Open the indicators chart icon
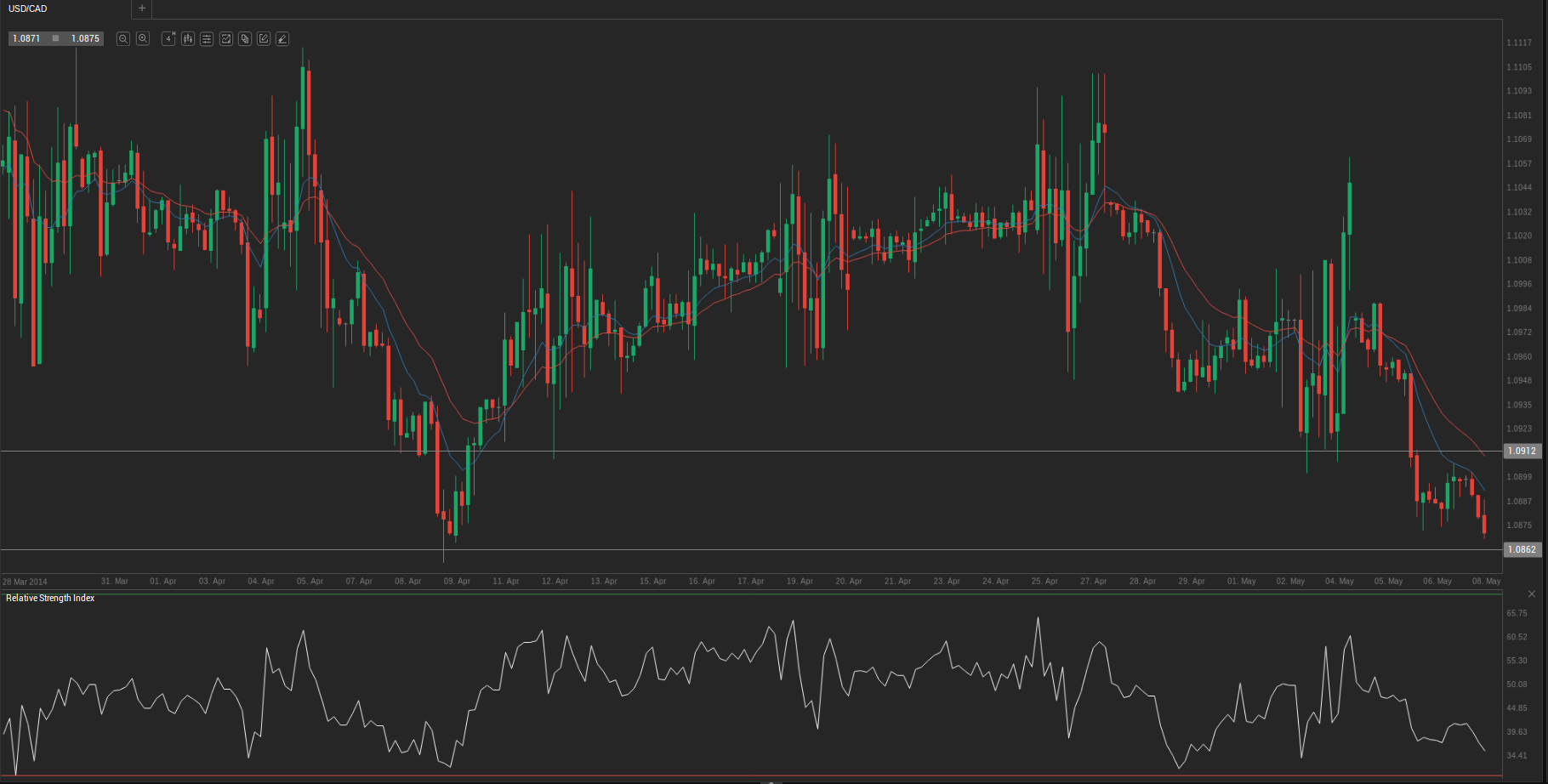 click(x=226, y=39)
